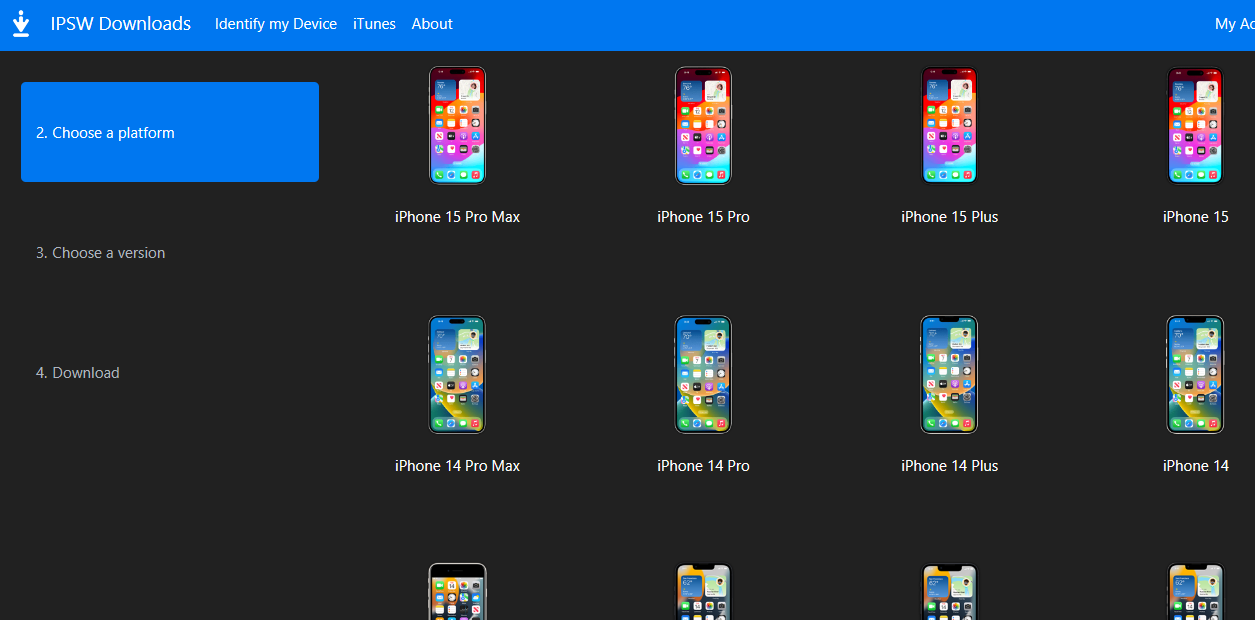Click the iPhone 14 label
This screenshot has height=620, width=1255.
[x=1195, y=466]
